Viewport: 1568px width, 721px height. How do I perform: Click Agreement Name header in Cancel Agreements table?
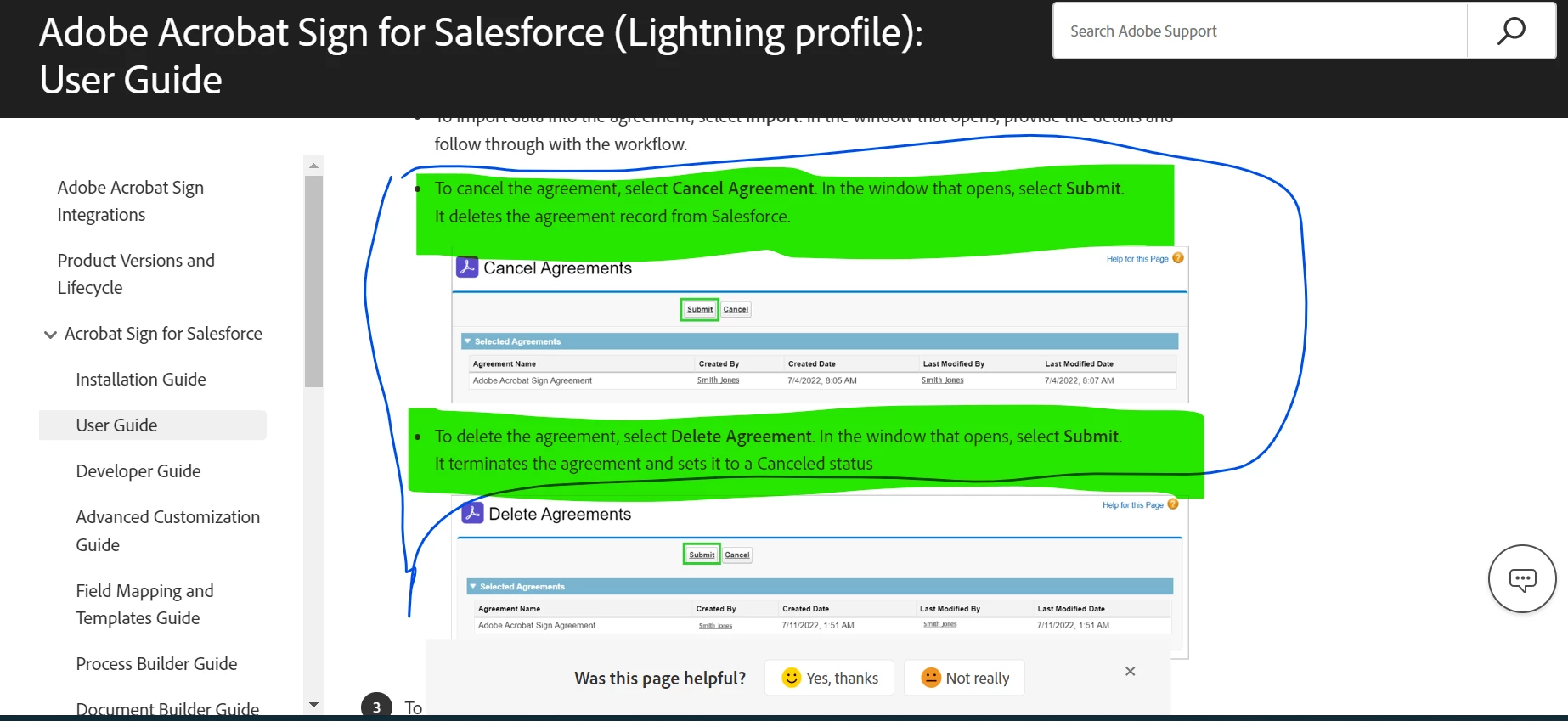pyautogui.click(x=504, y=363)
